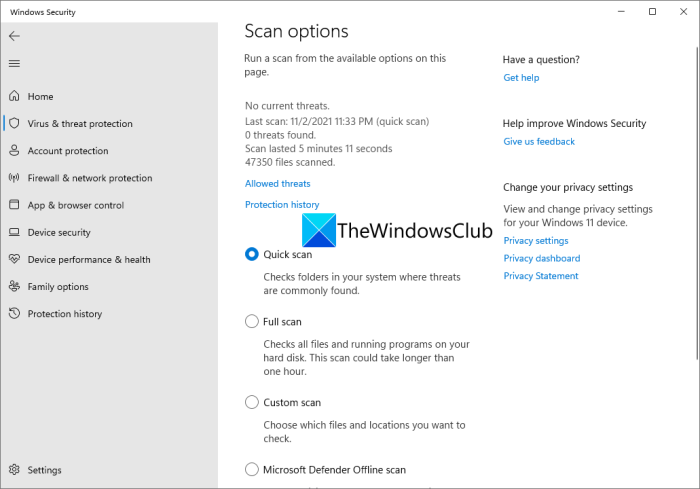Click the Get help link
This screenshot has height=489, width=700.
click(x=521, y=78)
